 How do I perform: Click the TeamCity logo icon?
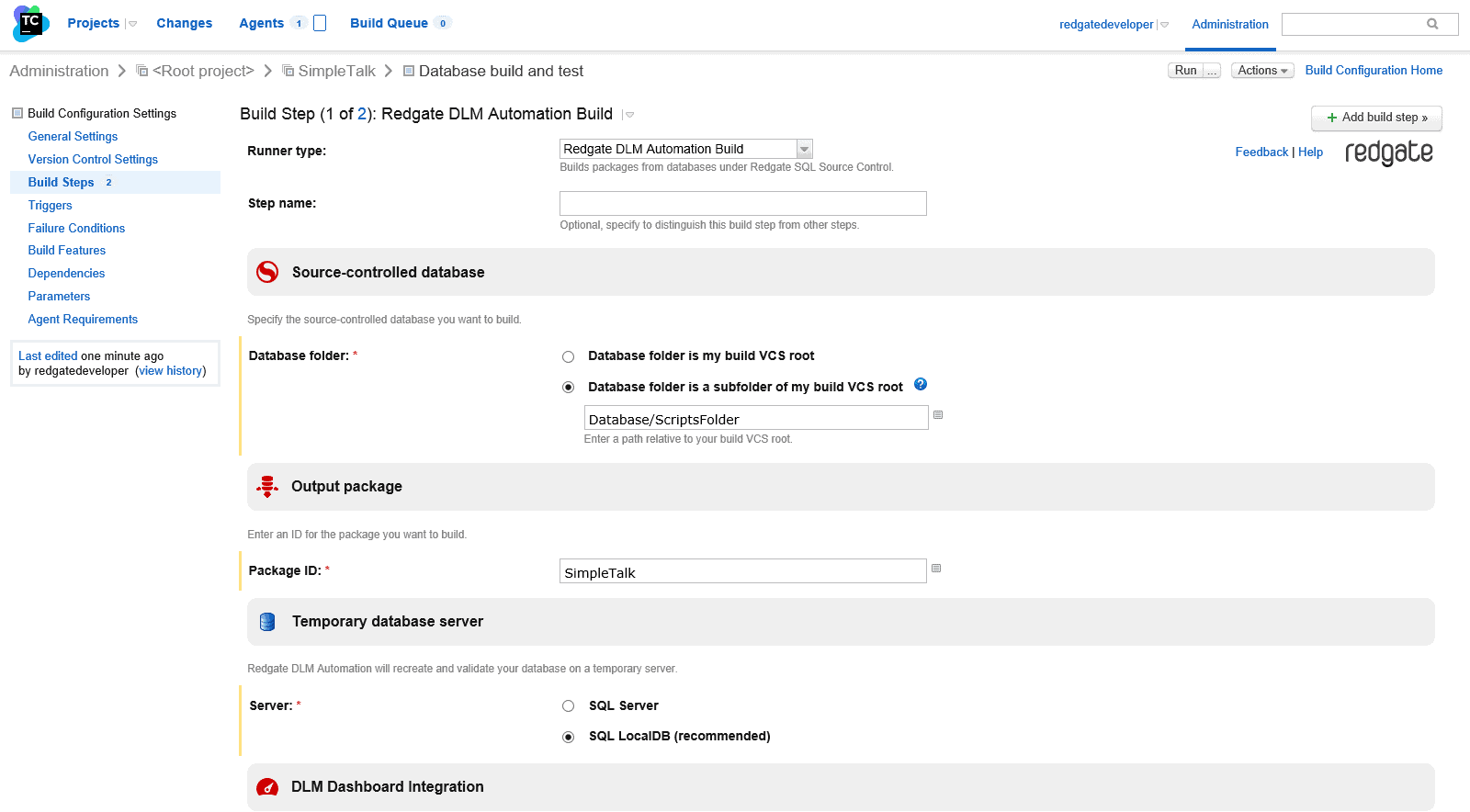[30, 23]
